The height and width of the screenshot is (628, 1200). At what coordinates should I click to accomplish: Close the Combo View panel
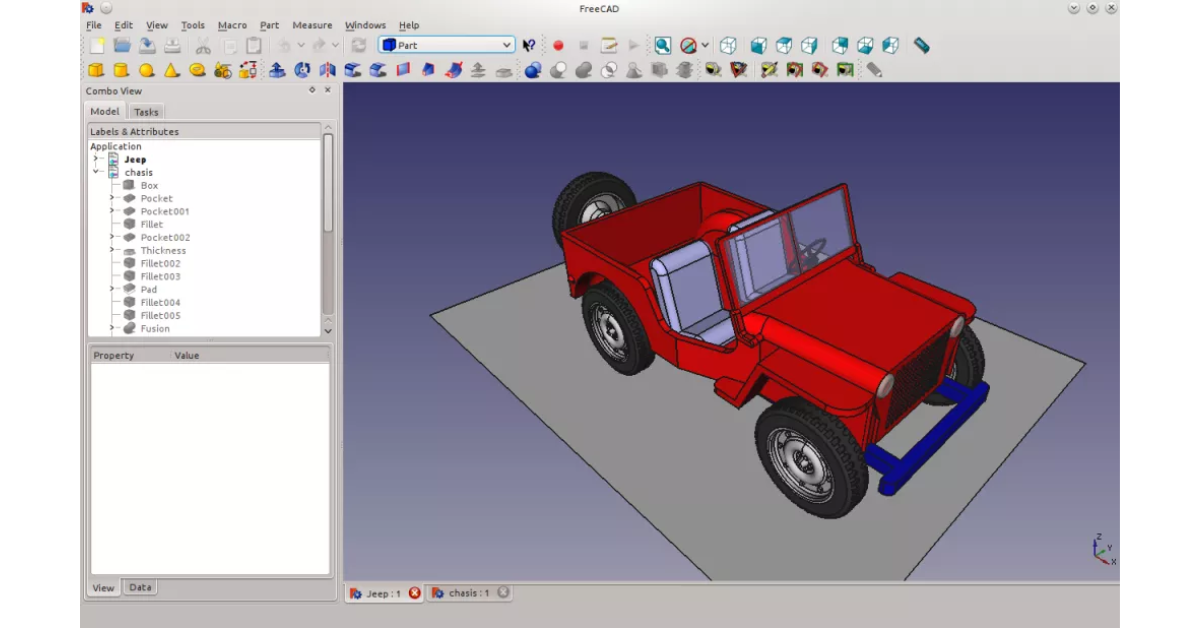pyautogui.click(x=327, y=90)
